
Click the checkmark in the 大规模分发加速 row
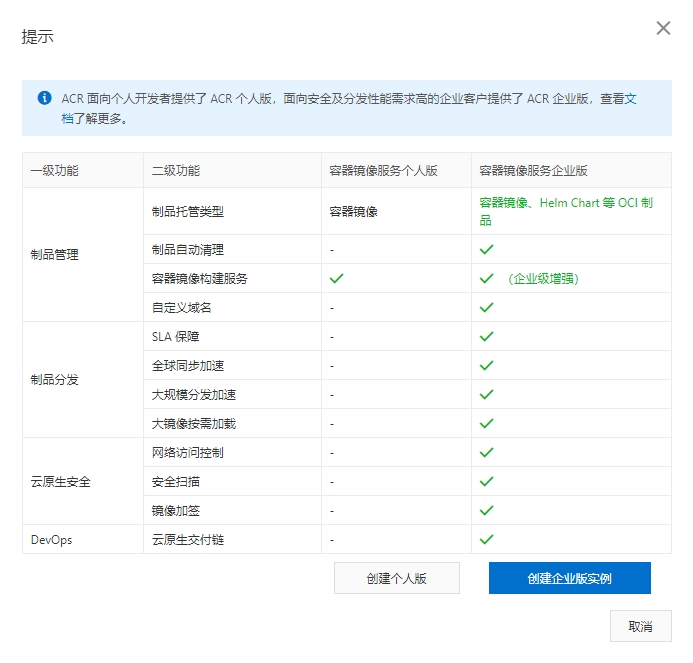(x=487, y=394)
